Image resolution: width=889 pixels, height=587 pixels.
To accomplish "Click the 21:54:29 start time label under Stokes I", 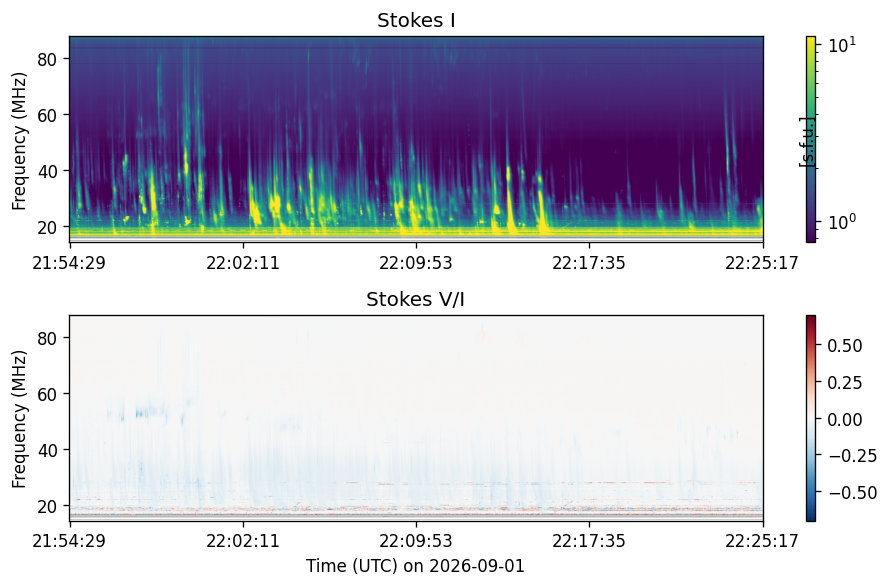I will (x=69, y=263).
